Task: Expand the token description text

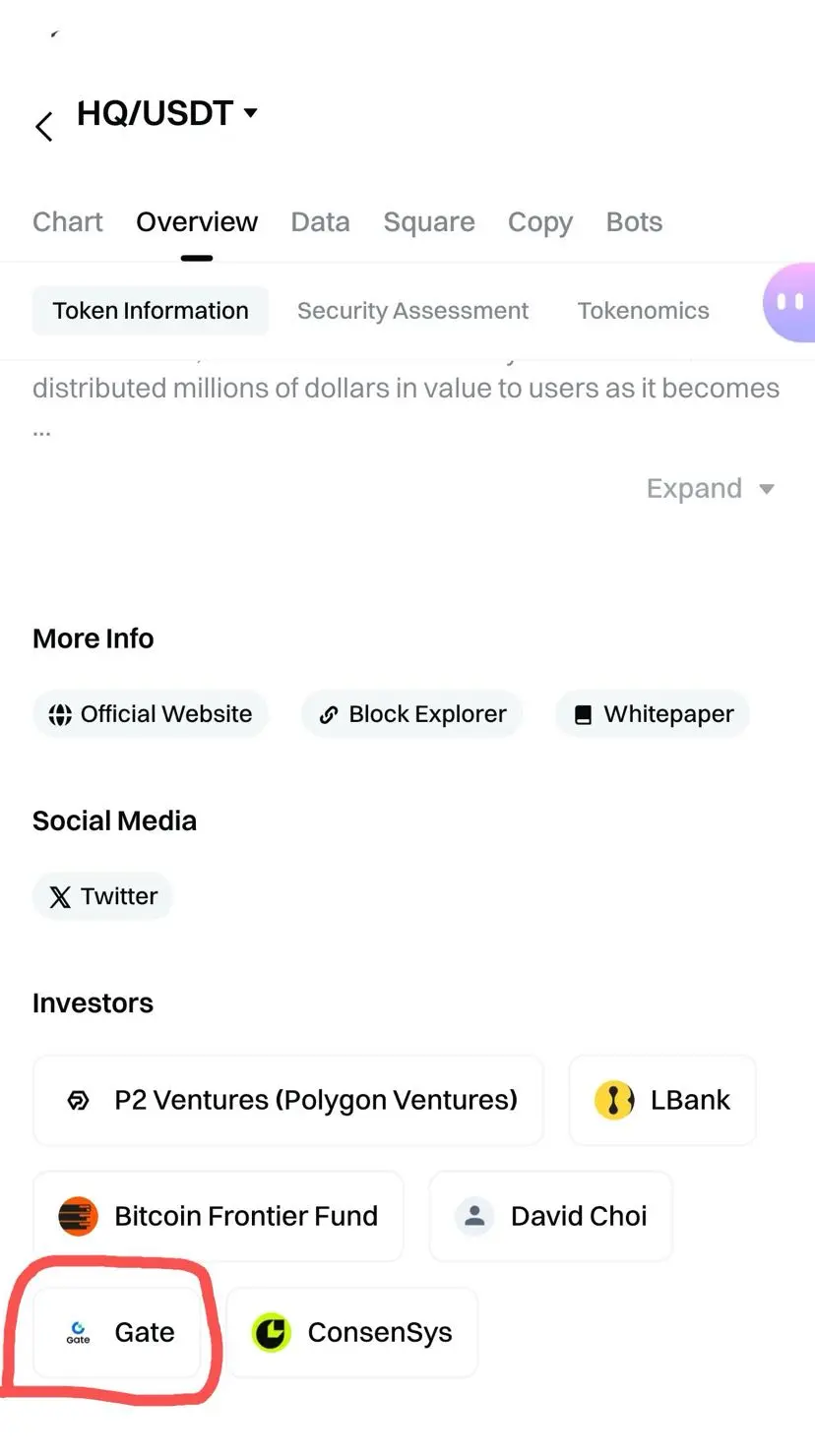Action: coord(710,489)
